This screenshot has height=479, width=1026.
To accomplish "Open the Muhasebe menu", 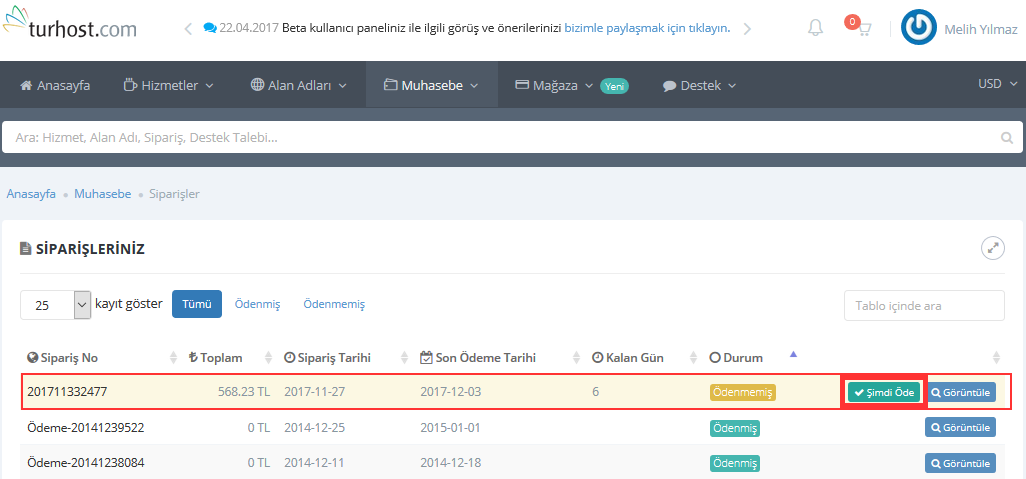I will (430, 86).
